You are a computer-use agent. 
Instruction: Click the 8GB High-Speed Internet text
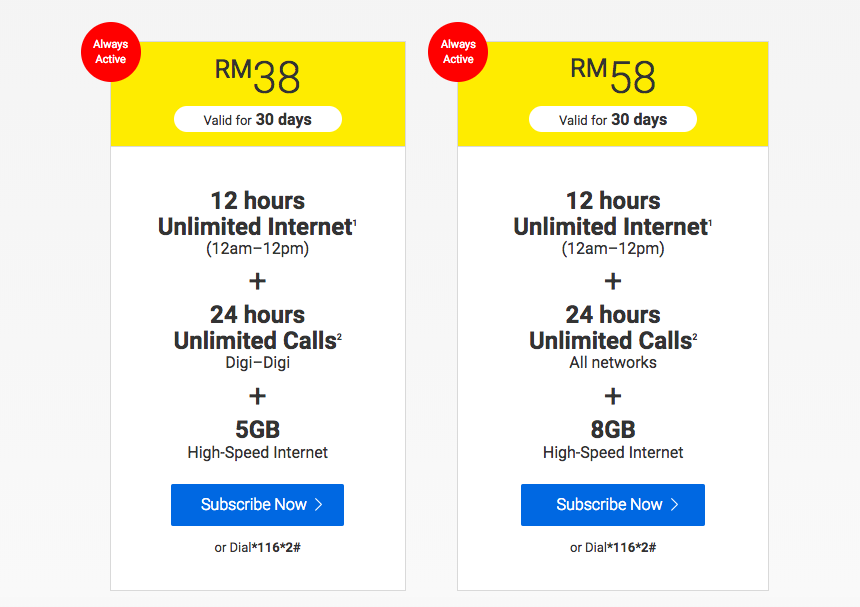click(613, 440)
